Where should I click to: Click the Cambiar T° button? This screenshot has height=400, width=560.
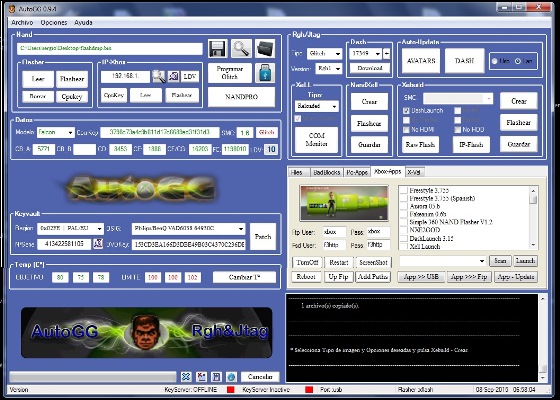pyautogui.click(x=245, y=277)
